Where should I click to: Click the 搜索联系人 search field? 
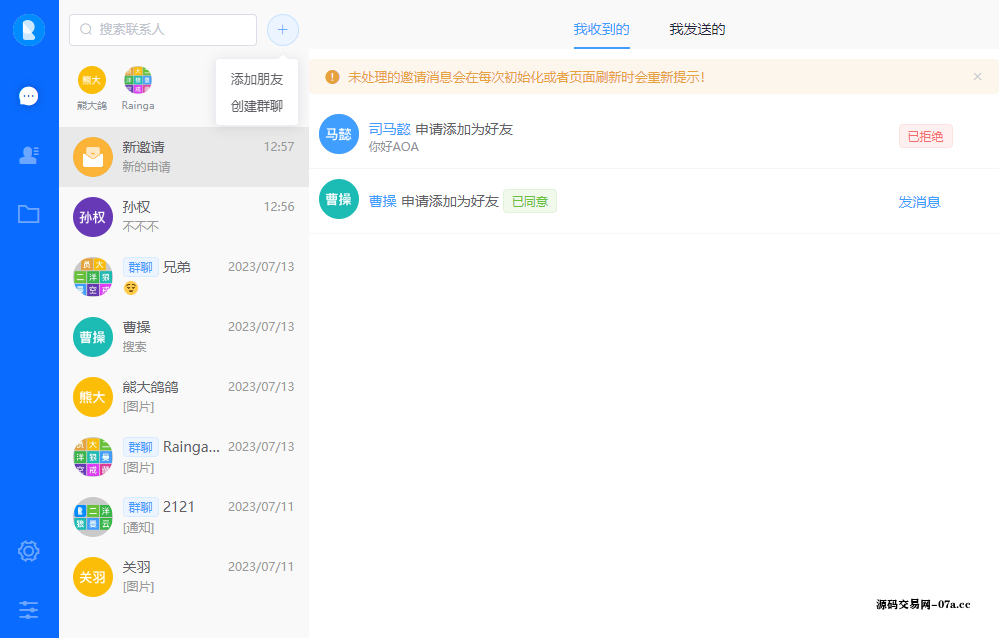tap(163, 30)
